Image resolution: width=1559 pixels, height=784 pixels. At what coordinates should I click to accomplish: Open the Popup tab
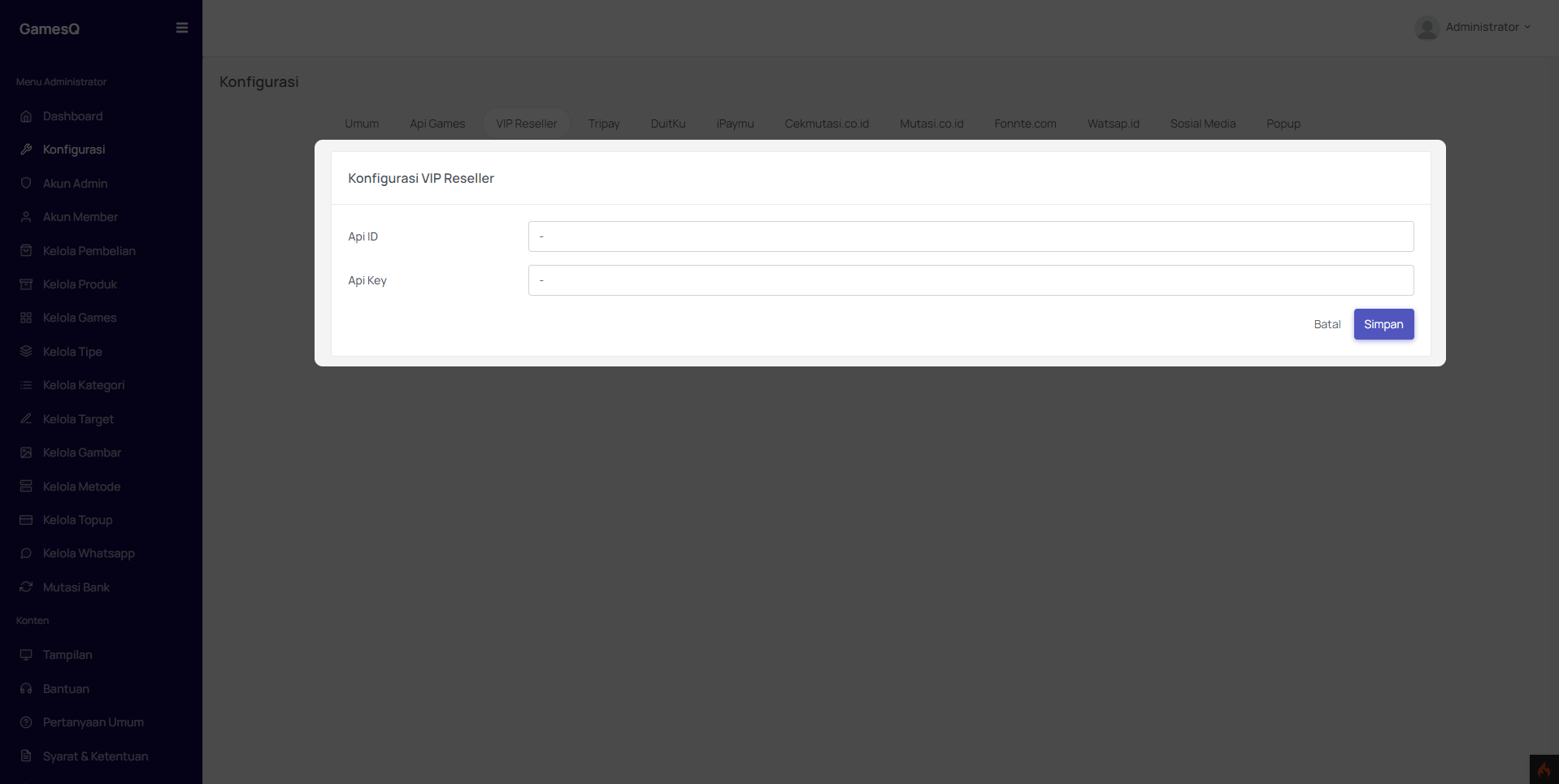[1283, 123]
